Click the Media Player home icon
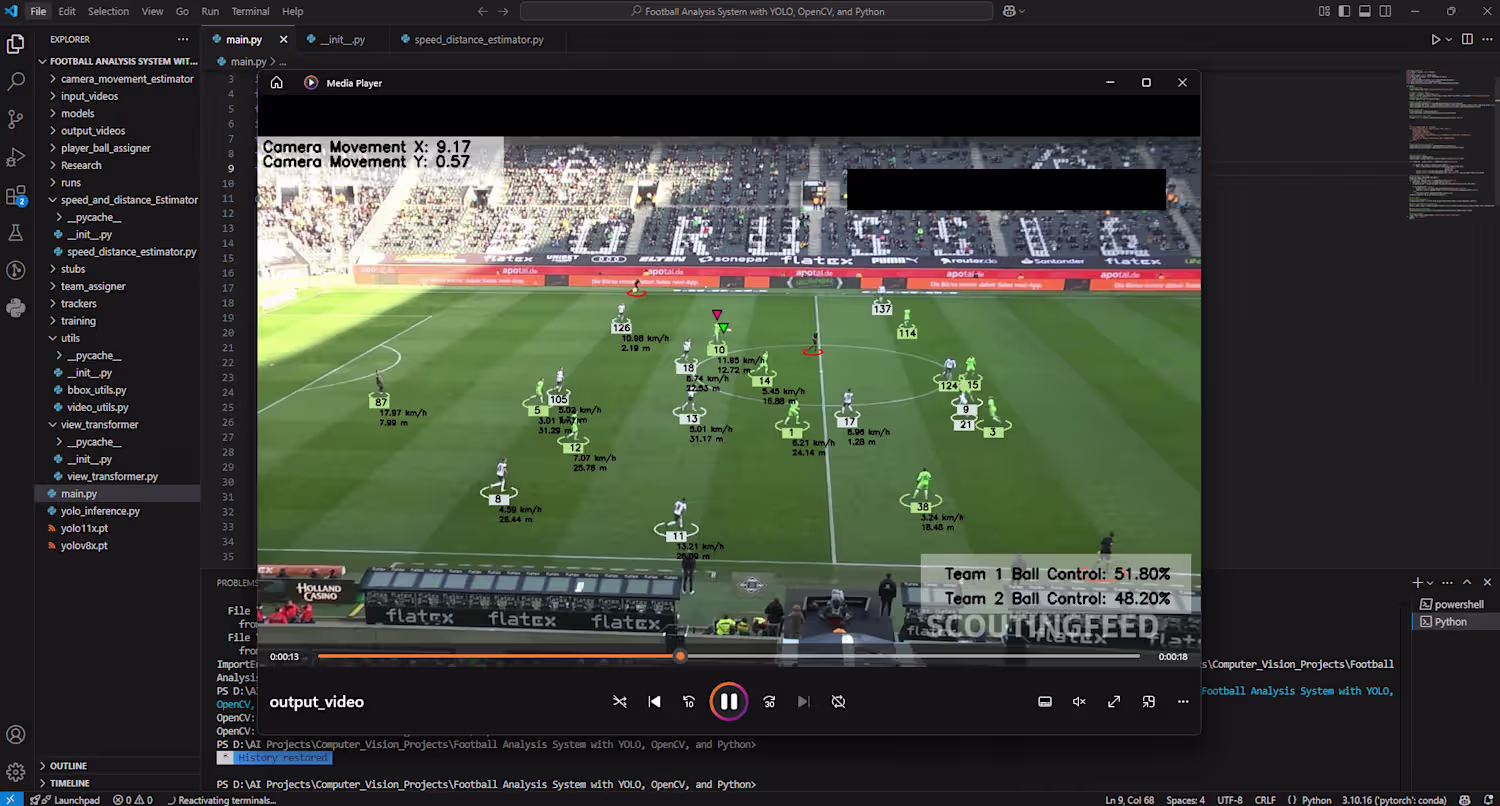The image size is (1500, 806). 277,83
